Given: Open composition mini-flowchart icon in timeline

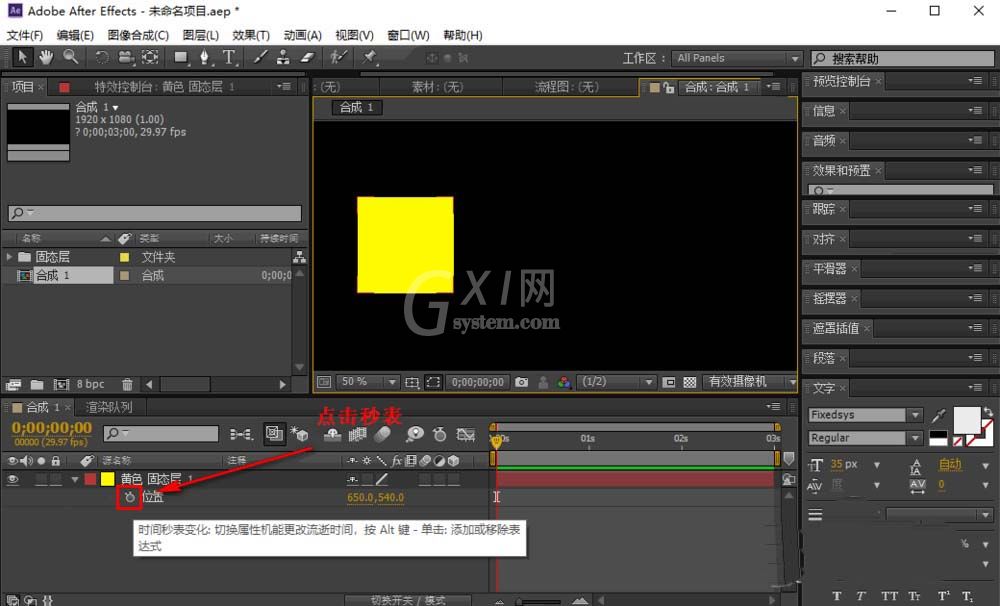Looking at the screenshot, I should click(x=240, y=434).
